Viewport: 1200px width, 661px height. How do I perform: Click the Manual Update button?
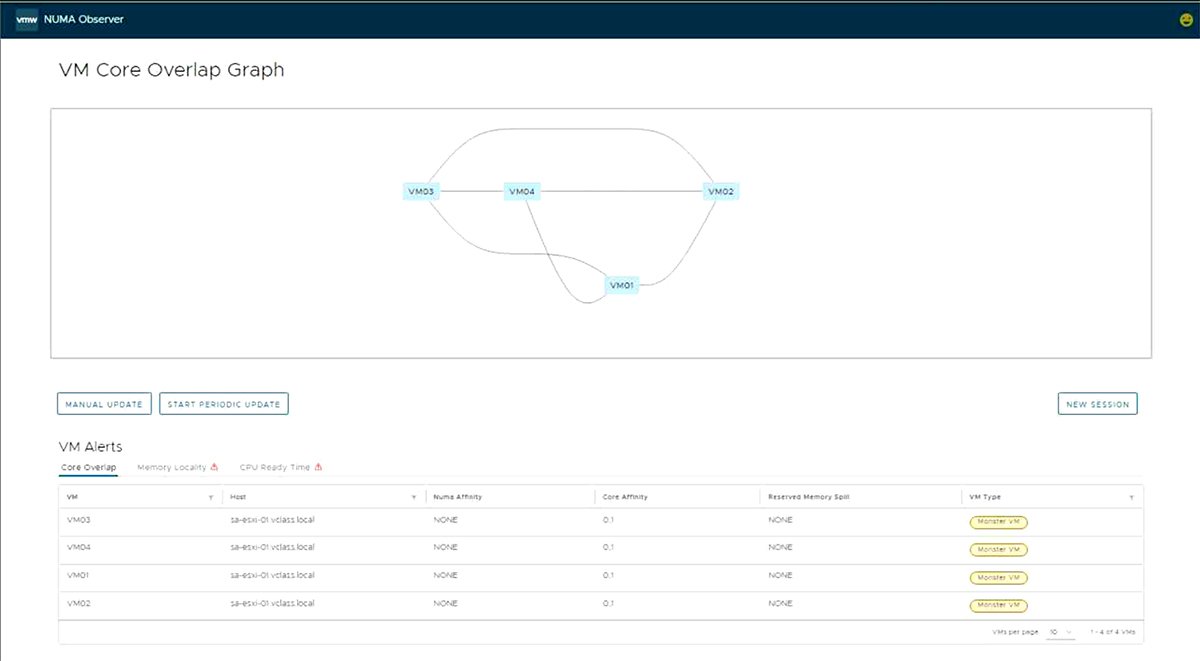(x=104, y=403)
